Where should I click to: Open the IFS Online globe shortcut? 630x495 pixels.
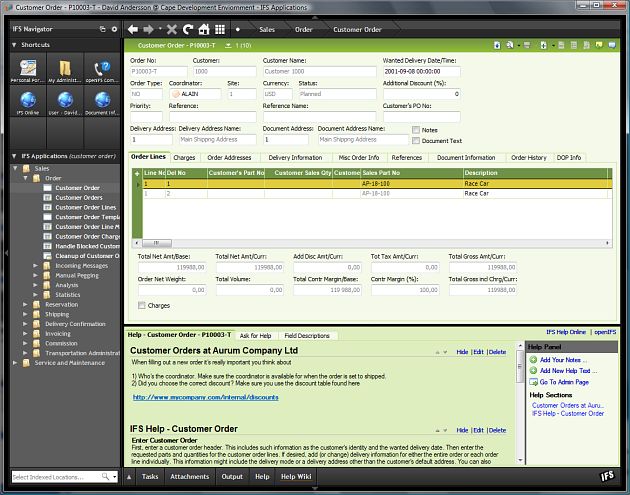[28, 100]
